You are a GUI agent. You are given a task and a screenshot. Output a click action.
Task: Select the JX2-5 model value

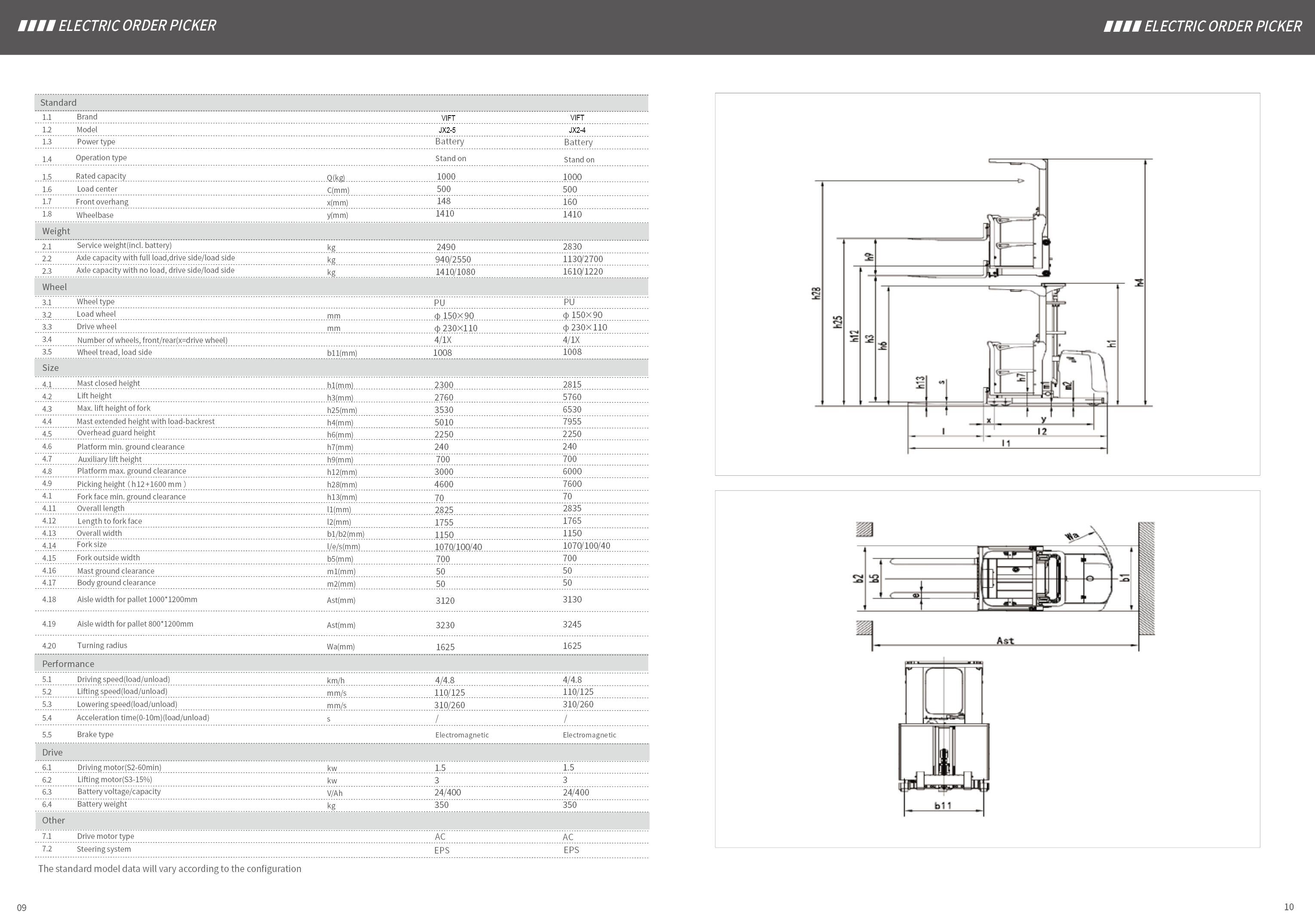pos(448,131)
